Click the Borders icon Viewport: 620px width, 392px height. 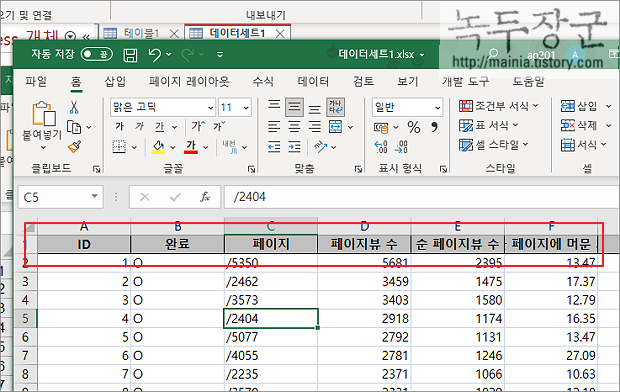click(119, 147)
